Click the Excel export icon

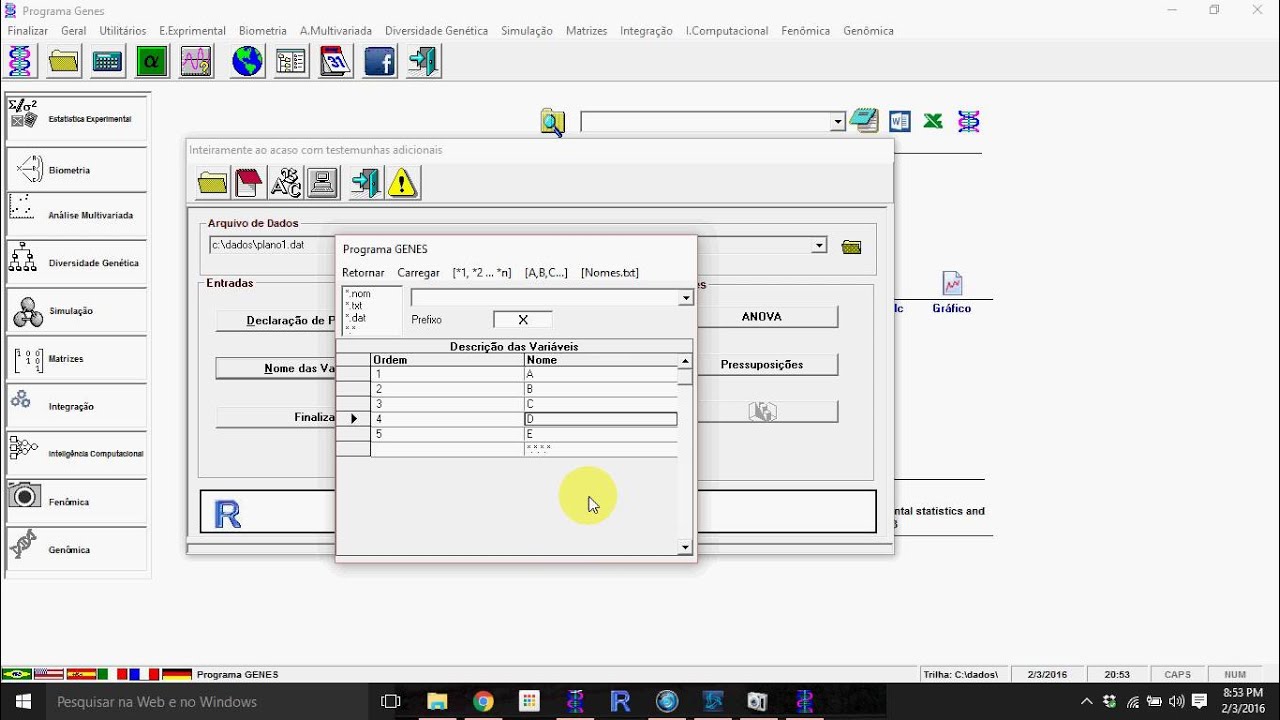[933, 122]
